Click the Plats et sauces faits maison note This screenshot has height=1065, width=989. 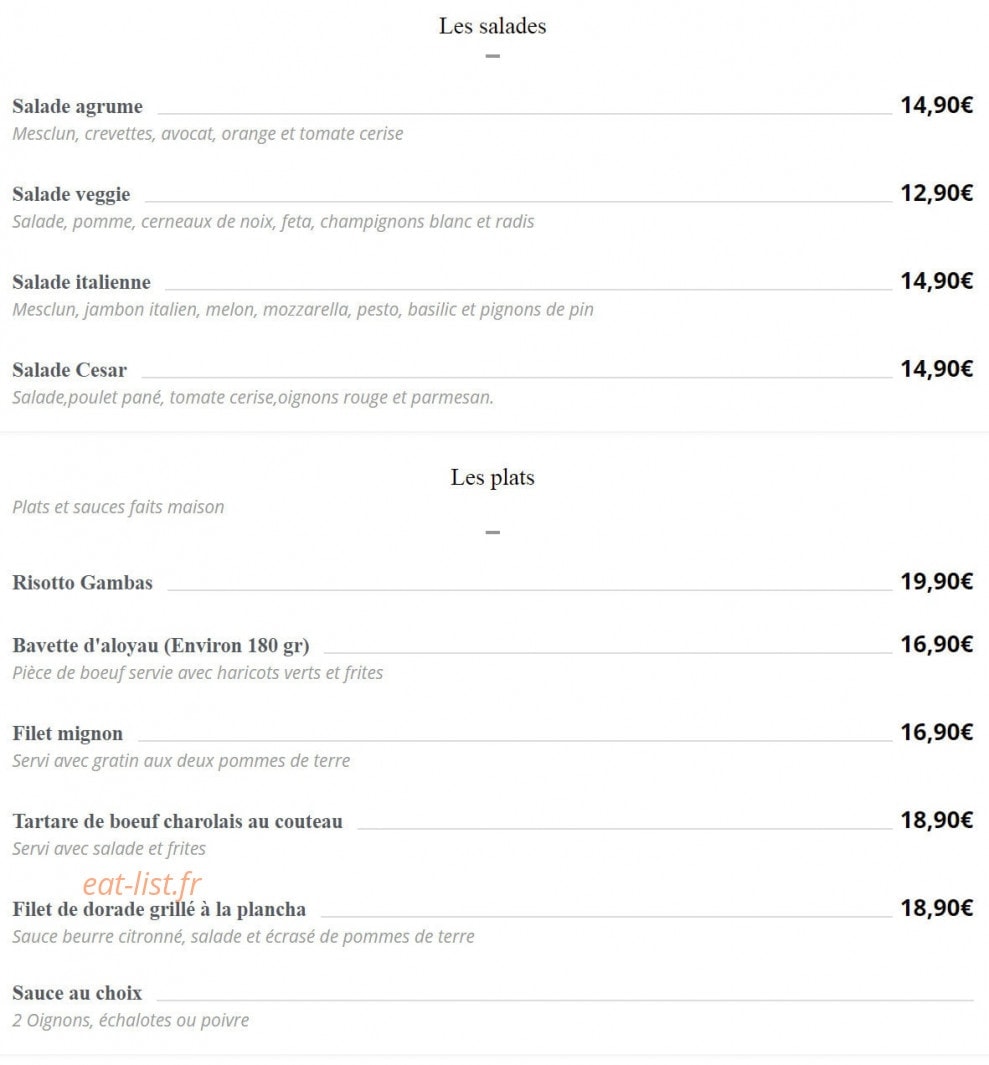point(118,507)
